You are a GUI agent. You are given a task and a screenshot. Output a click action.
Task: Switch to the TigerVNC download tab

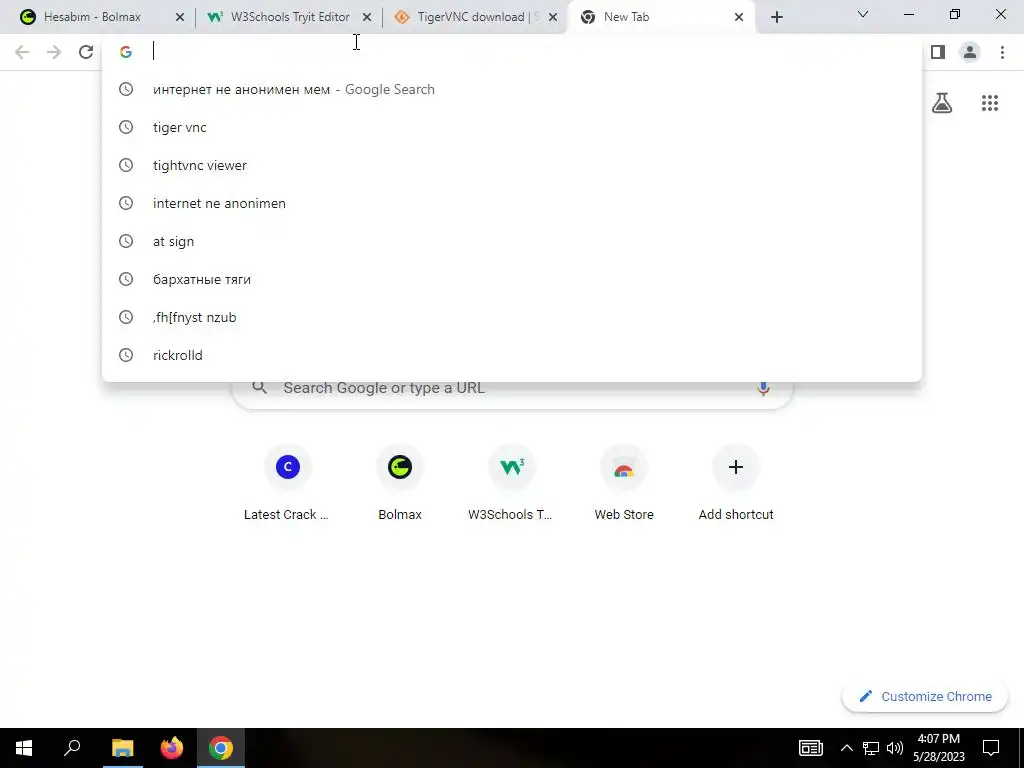(x=475, y=17)
